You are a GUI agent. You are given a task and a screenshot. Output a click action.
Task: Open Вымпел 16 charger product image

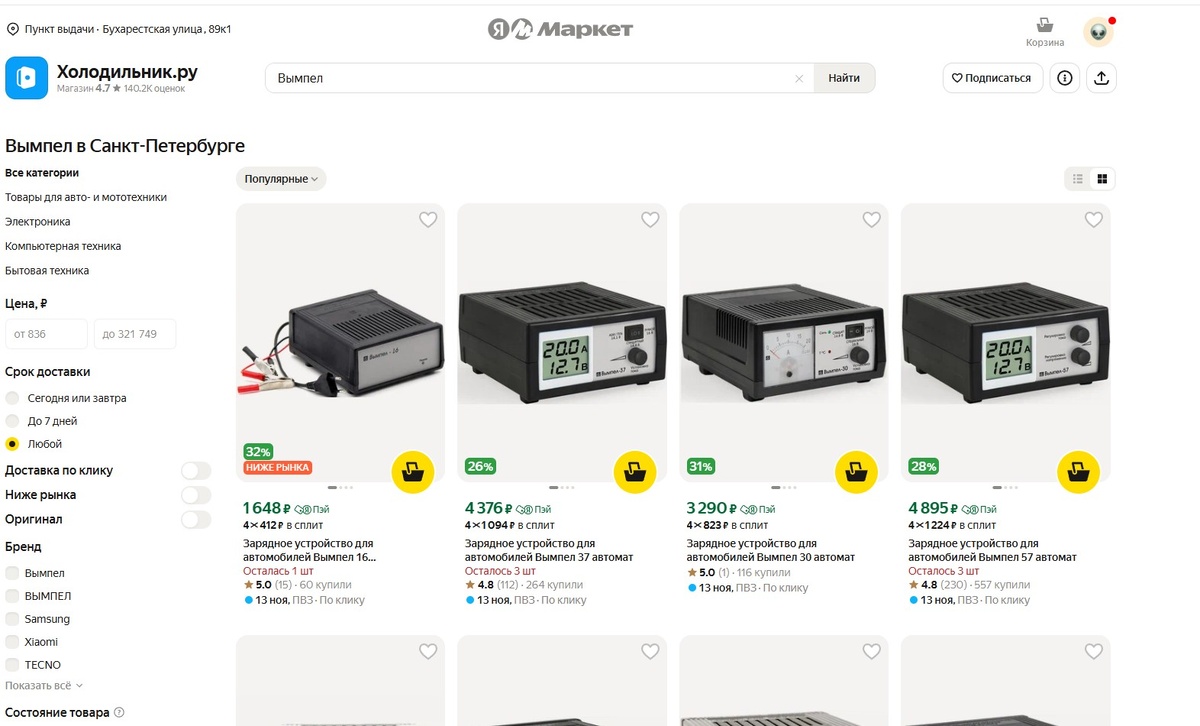340,343
